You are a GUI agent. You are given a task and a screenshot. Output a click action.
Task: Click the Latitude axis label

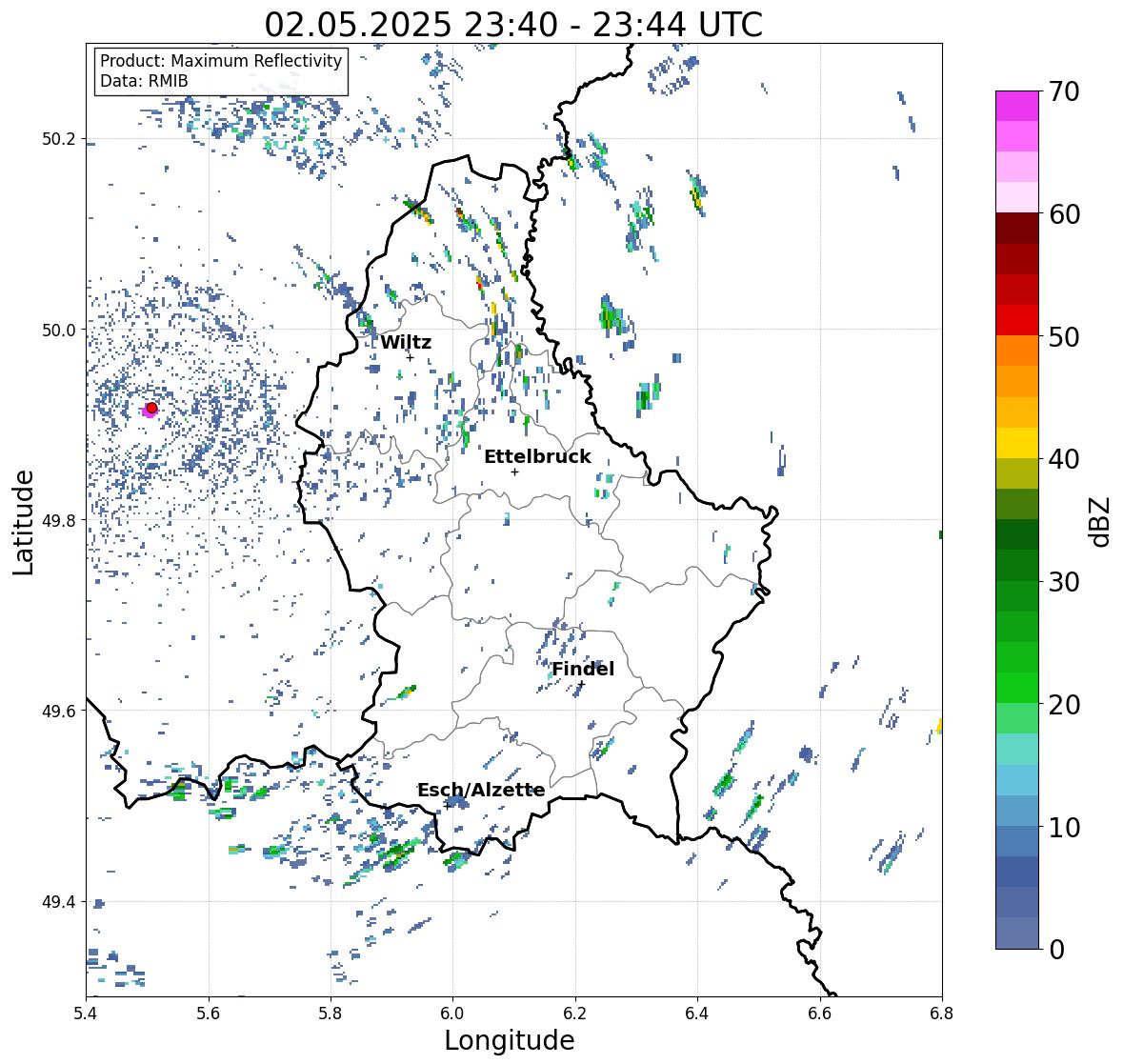pos(23,523)
